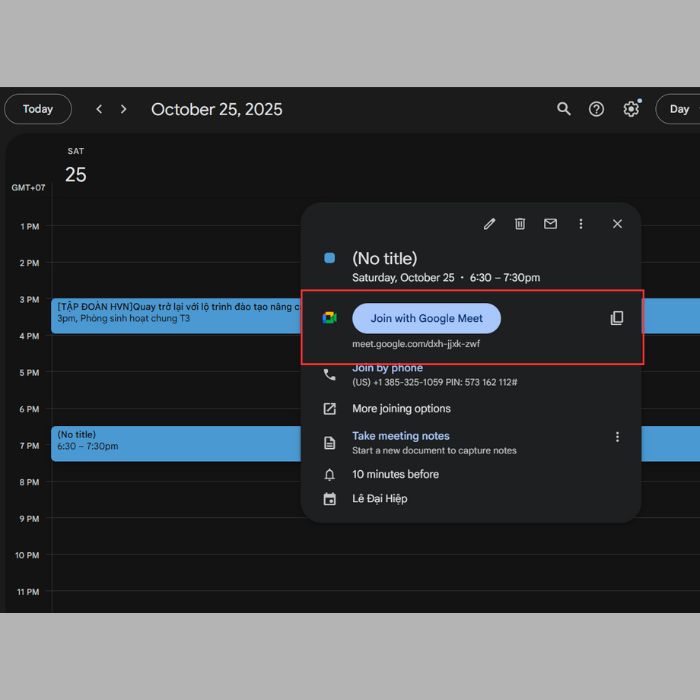The height and width of the screenshot is (700, 700).
Task: Click the Lê Đại Hiệp calendar name
Action: (380, 499)
